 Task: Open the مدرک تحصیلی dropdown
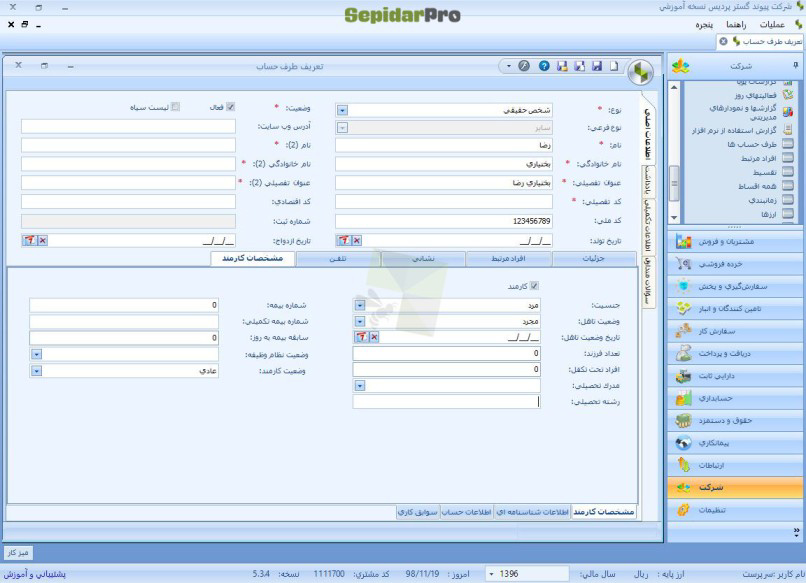pos(360,386)
